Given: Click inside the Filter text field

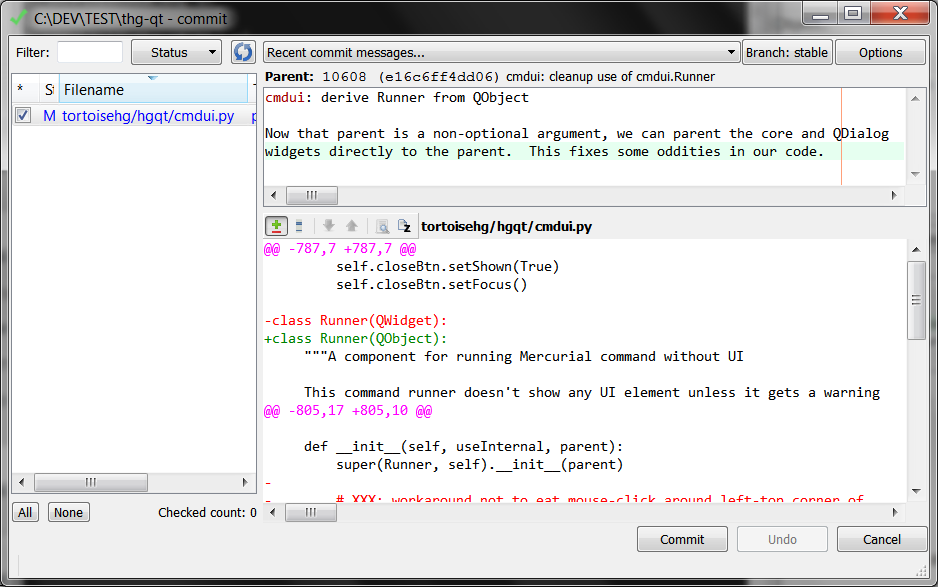Looking at the screenshot, I should 89,52.
